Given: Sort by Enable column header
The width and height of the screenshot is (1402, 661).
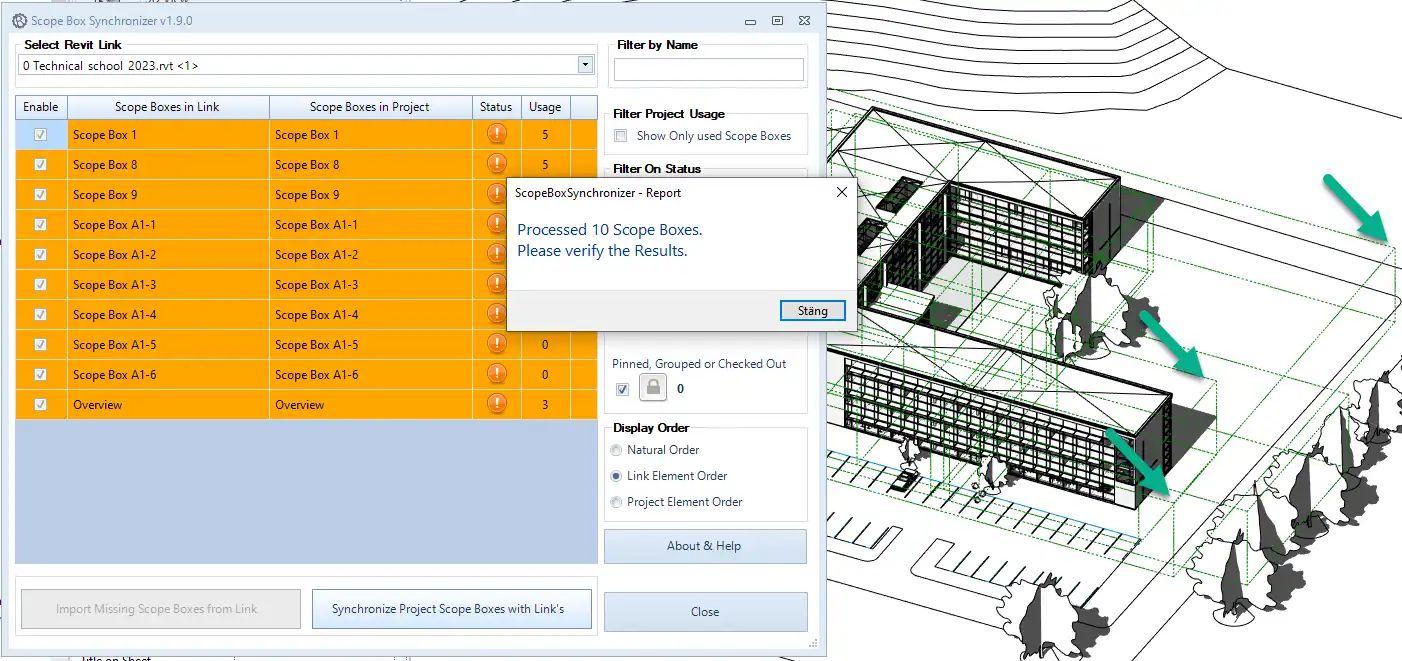Looking at the screenshot, I should point(41,107).
